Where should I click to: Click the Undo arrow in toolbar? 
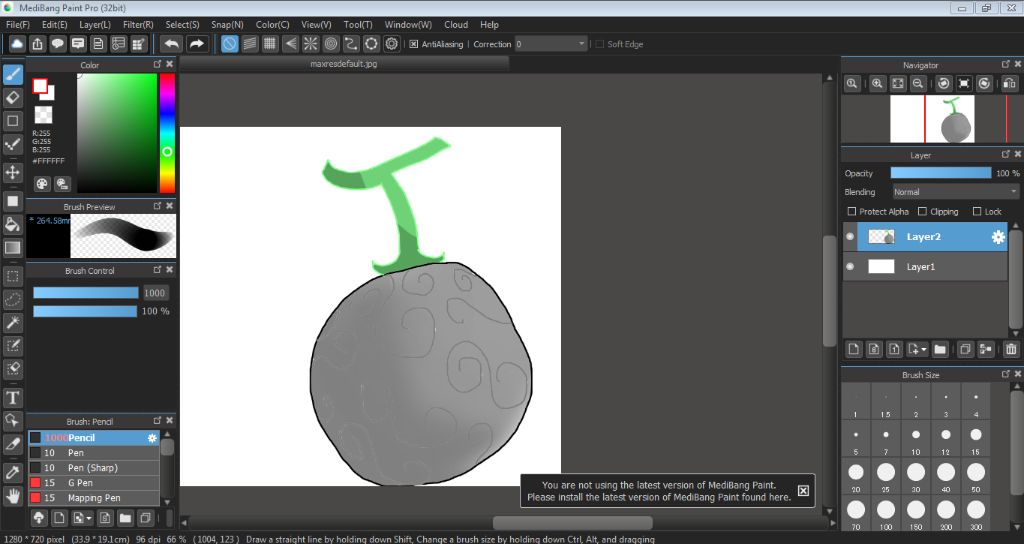pos(172,44)
